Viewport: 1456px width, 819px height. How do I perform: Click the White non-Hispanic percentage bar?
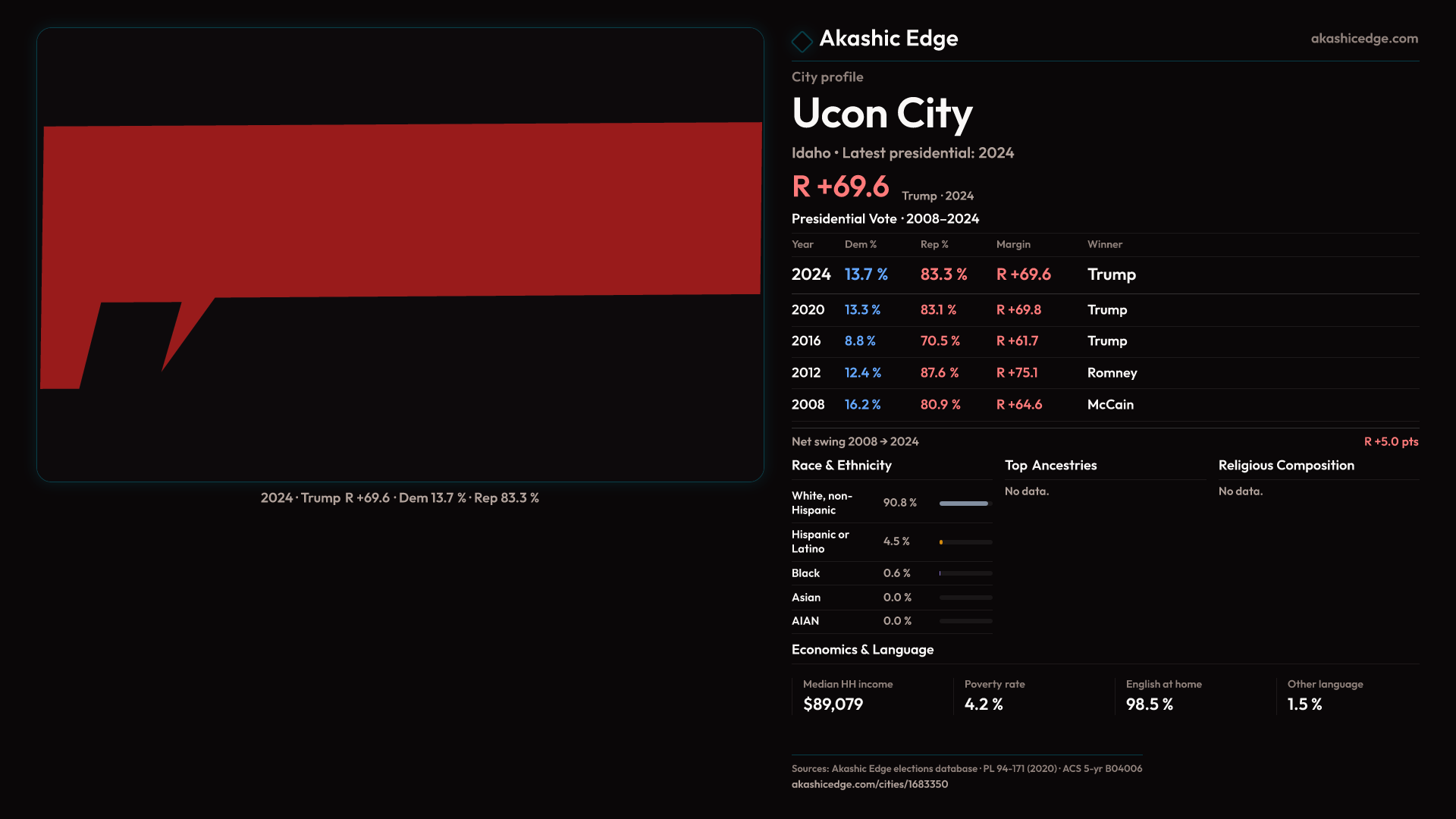coord(965,504)
